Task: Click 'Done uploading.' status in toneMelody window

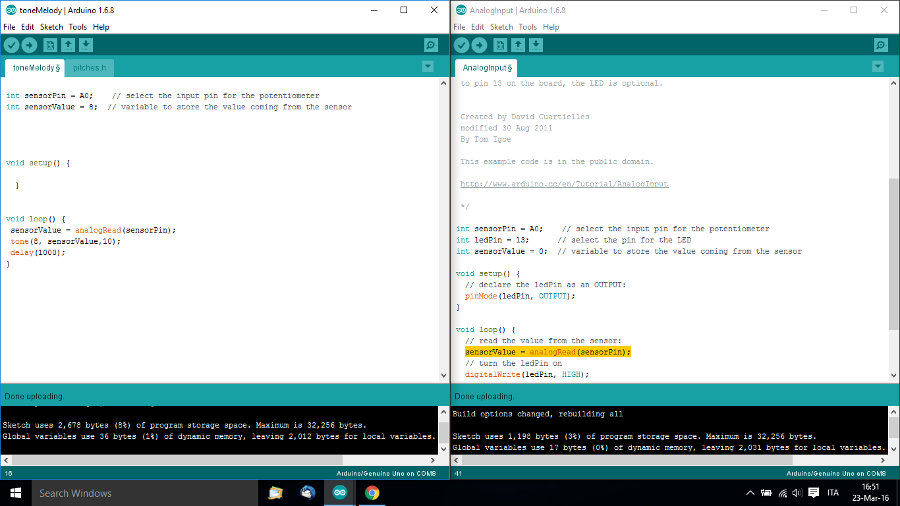Action: tap(34, 396)
